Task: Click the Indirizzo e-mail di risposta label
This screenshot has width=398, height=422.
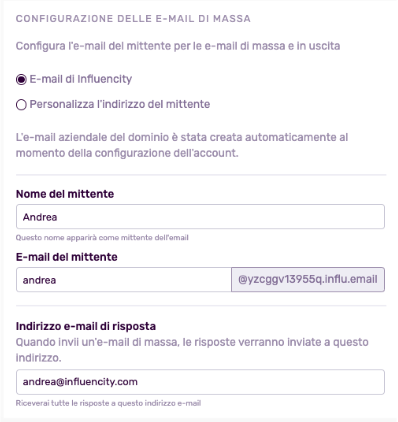Action: (x=86, y=326)
